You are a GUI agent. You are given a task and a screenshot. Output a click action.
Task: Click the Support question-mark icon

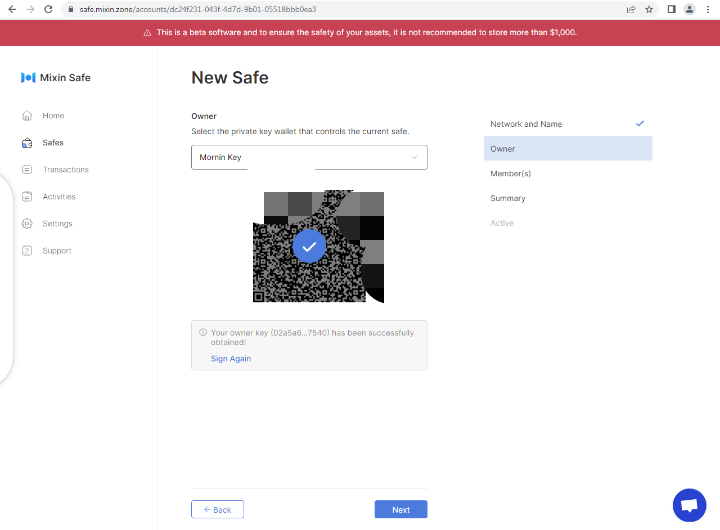[x=27, y=251]
